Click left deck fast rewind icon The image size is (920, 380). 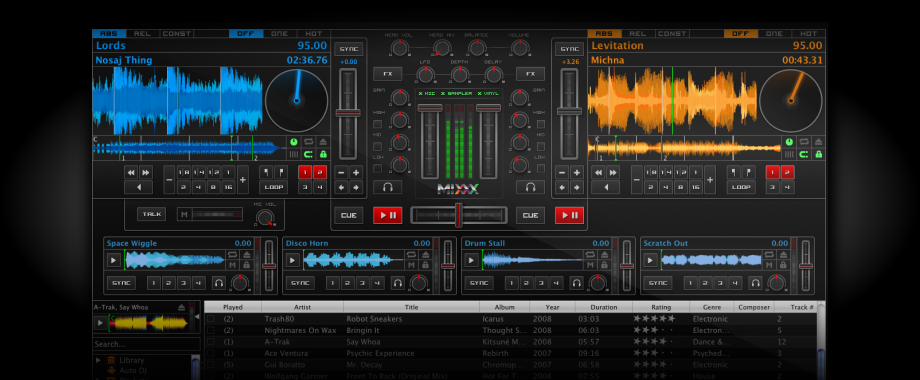(x=131, y=172)
